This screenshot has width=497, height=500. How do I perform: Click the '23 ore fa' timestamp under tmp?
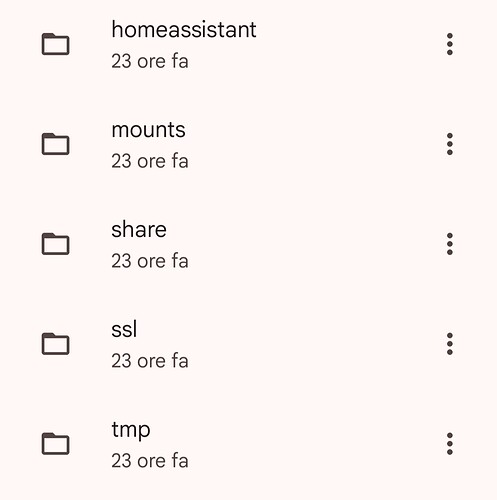[x=150, y=461]
